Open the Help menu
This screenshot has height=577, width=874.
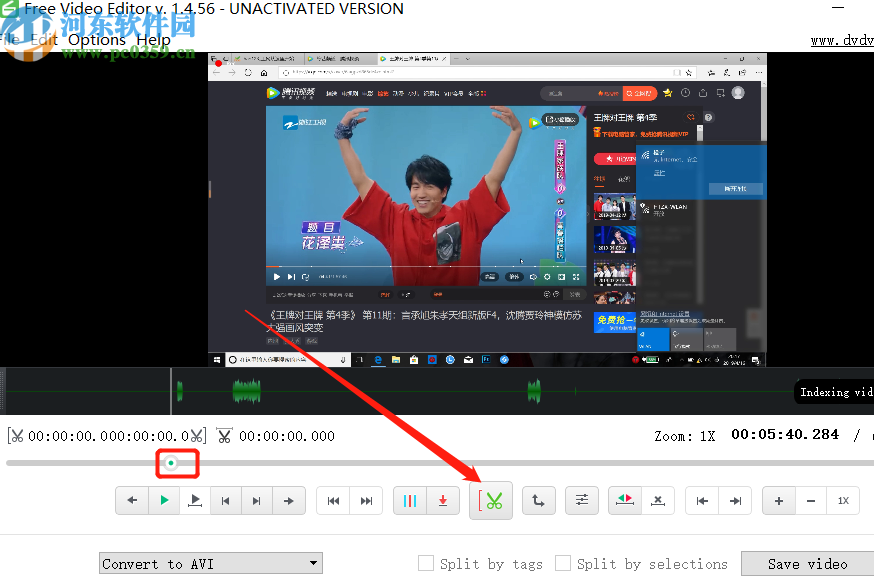[153, 40]
